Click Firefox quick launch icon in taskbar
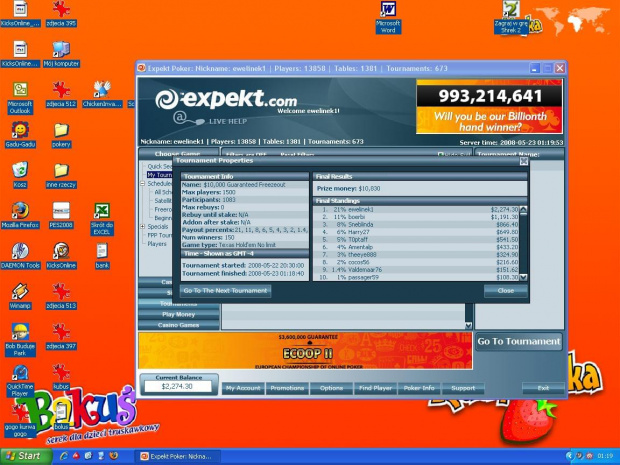Viewport: 620px width, 465px height. pyautogui.click(x=113, y=456)
